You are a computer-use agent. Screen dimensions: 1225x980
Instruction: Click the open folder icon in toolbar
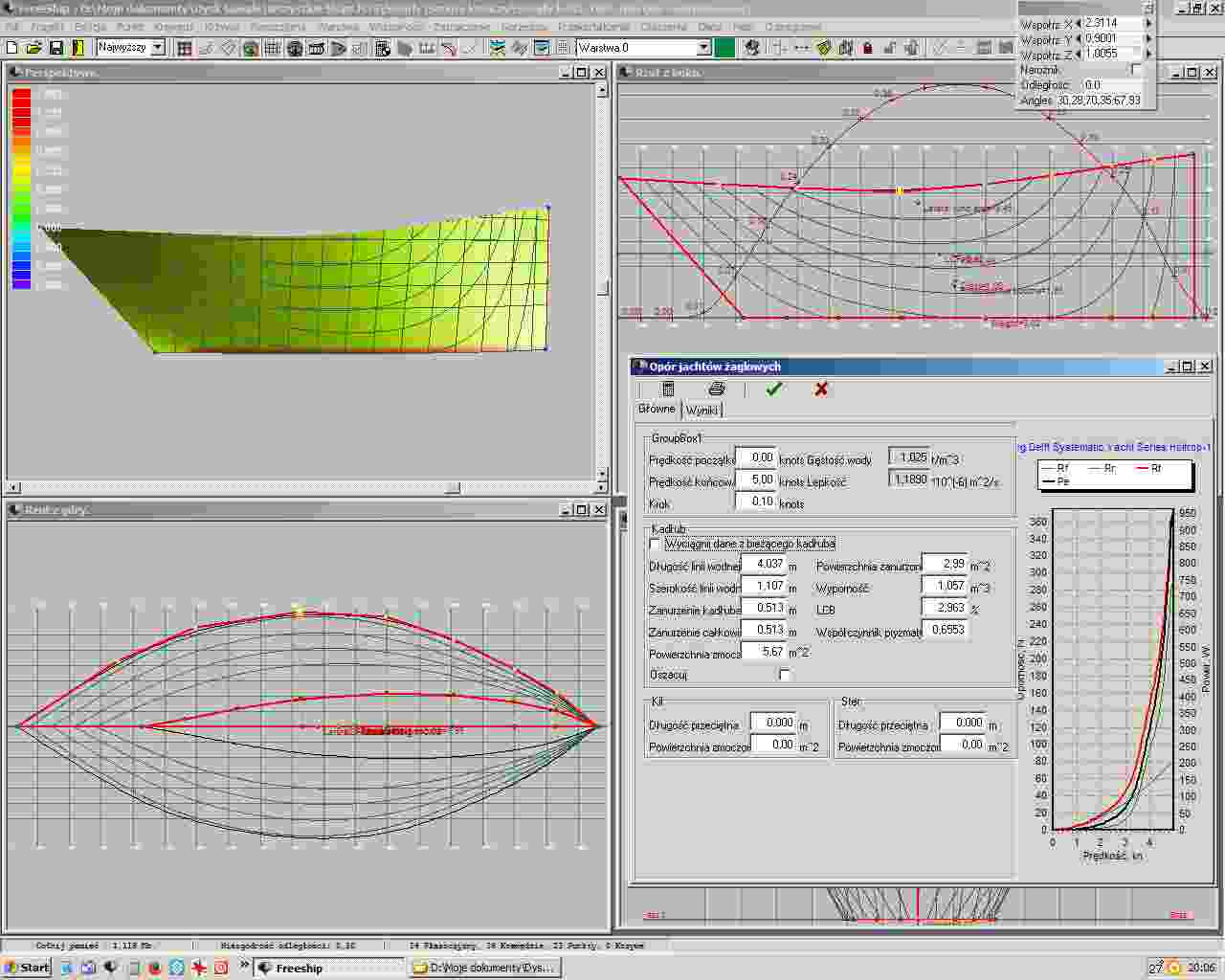(x=33, y=48)
